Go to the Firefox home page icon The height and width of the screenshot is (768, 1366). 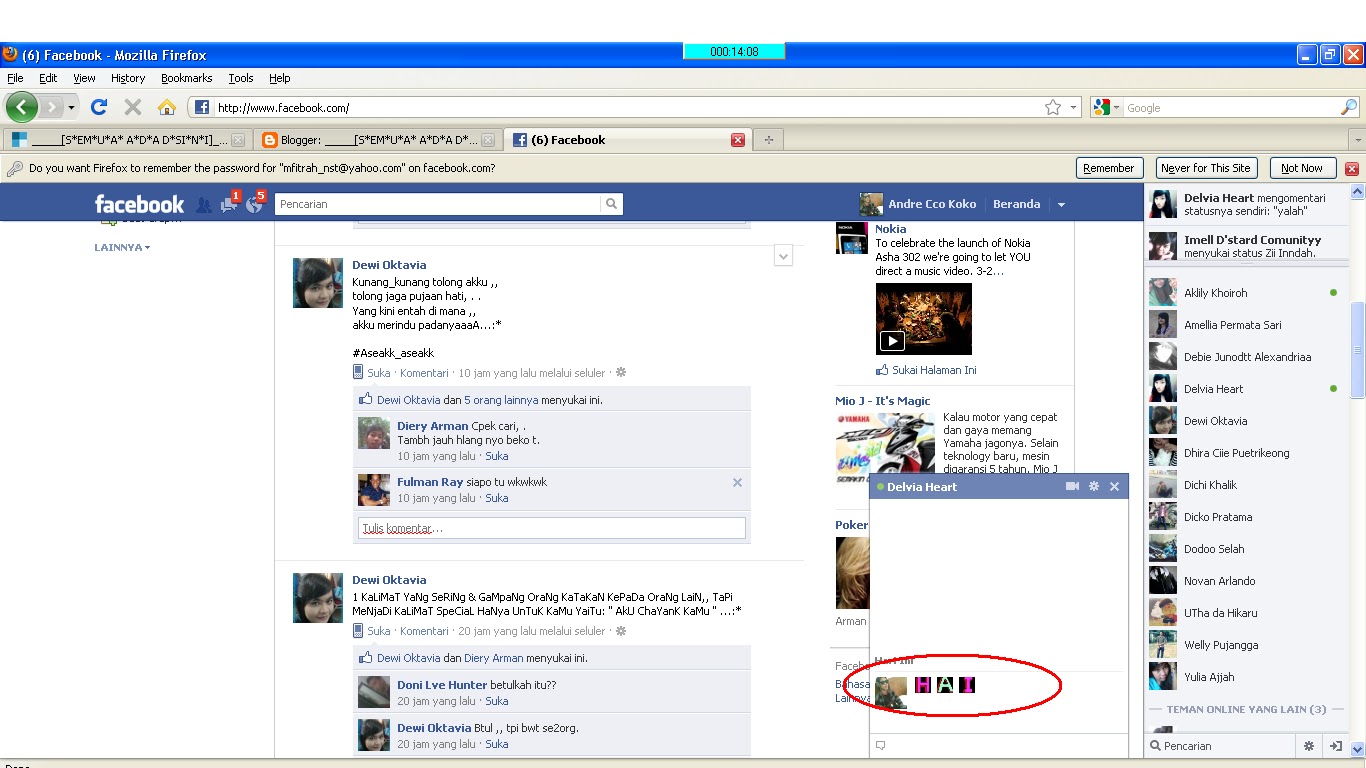coord(167,107)
